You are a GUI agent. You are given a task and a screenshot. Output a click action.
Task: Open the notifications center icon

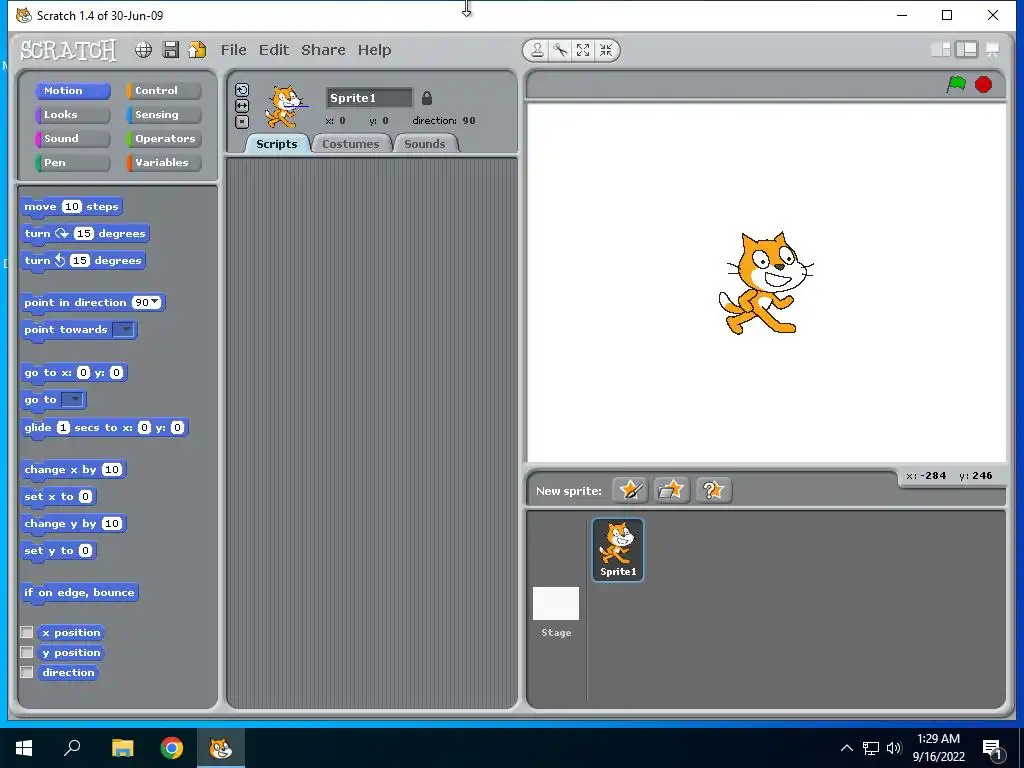pyautogui.click(x=992, y=750)
